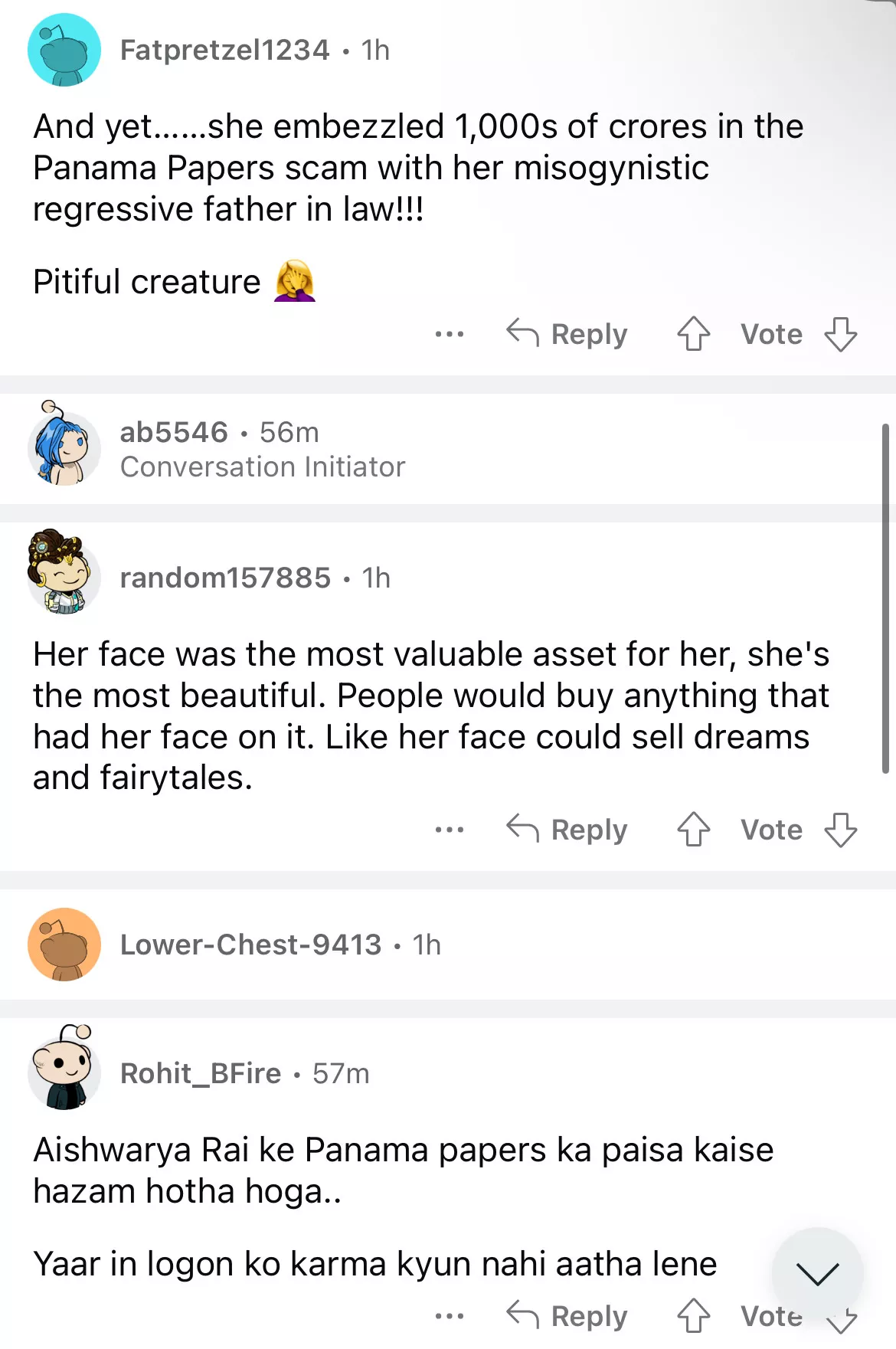Downvote random157885's comment

pos(840,830)
